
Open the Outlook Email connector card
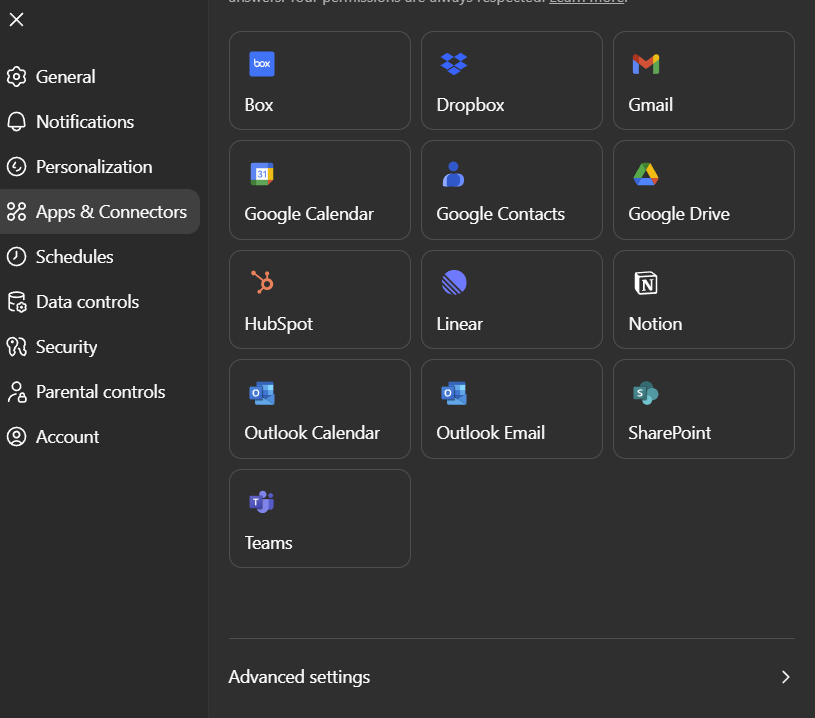pyautogui.click(x=511, y=409)
